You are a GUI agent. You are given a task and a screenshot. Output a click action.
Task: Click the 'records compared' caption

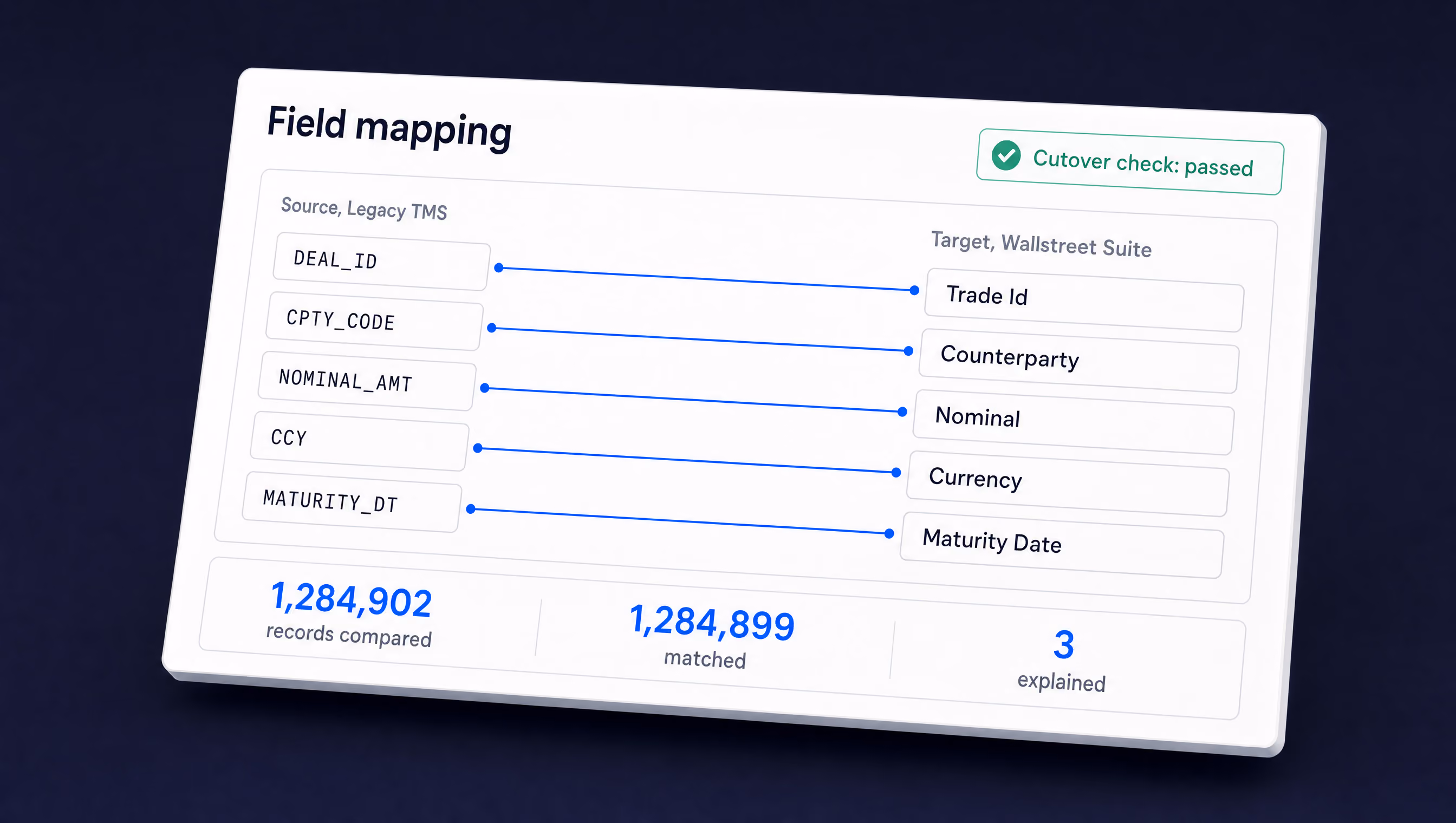tap(349, 635)
